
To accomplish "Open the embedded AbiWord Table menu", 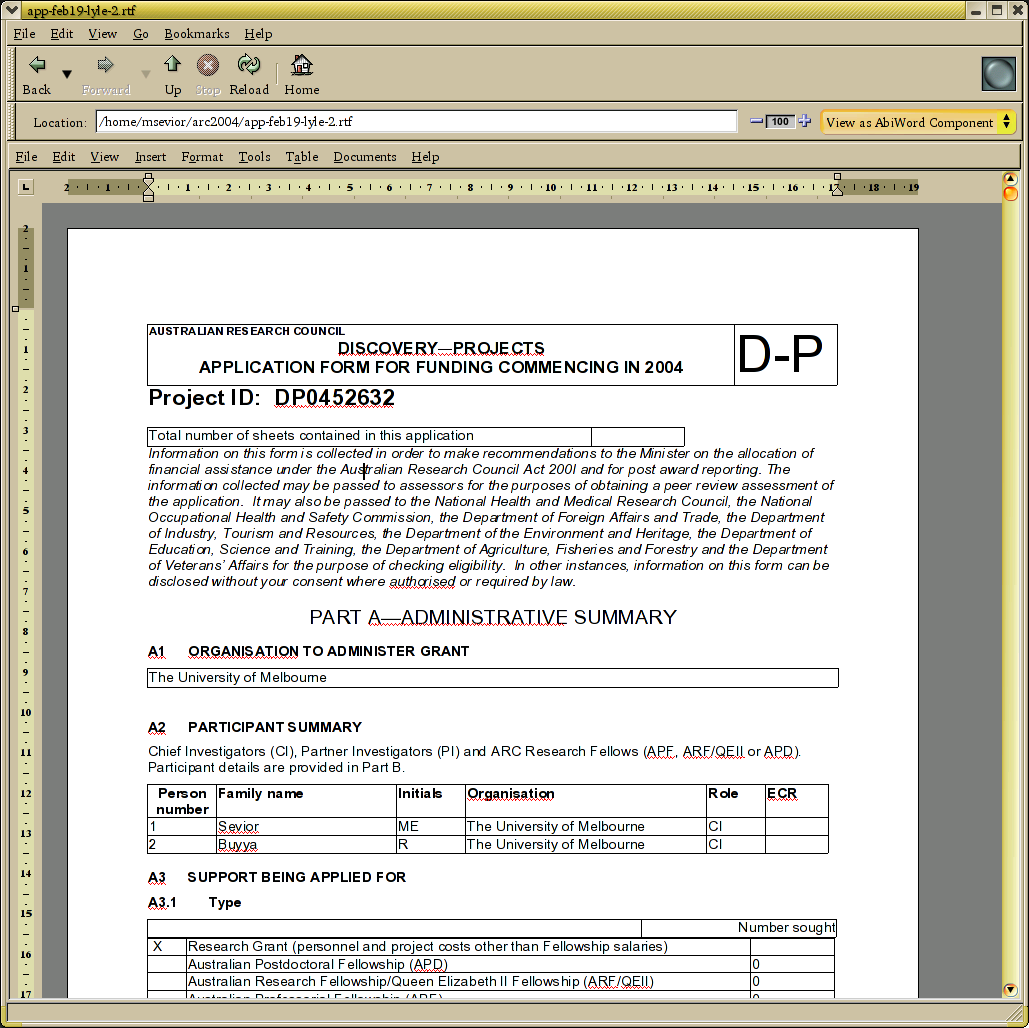I will click(x=301, y=157).
